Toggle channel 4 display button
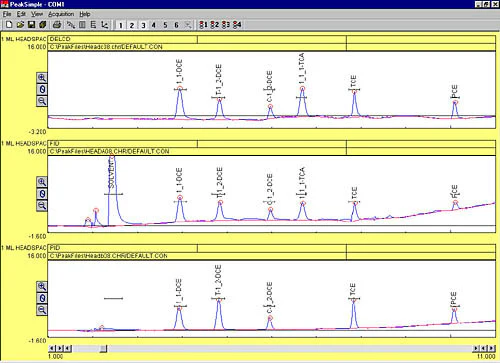The height and width of the screenshot is (363, 500). click(x=154, y=25)
